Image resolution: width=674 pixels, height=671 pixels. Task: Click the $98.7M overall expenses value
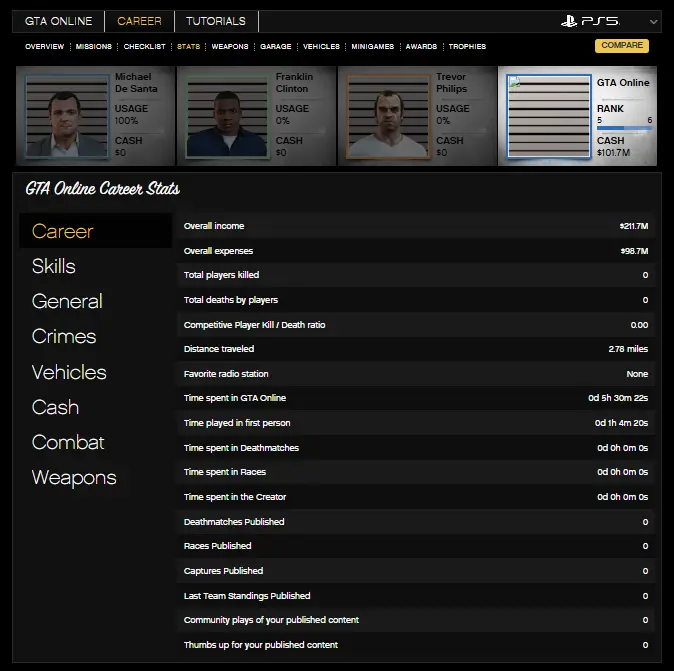tap(634, 251)
